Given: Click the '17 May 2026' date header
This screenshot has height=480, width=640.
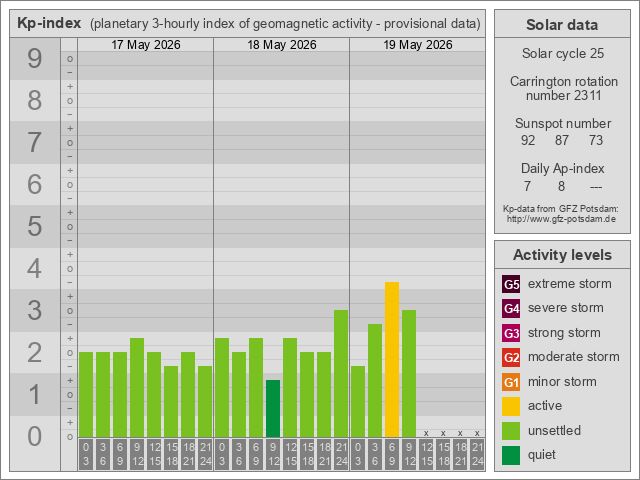Looking at the screenshot, I should pyautogui.click(x=146, y=44).
